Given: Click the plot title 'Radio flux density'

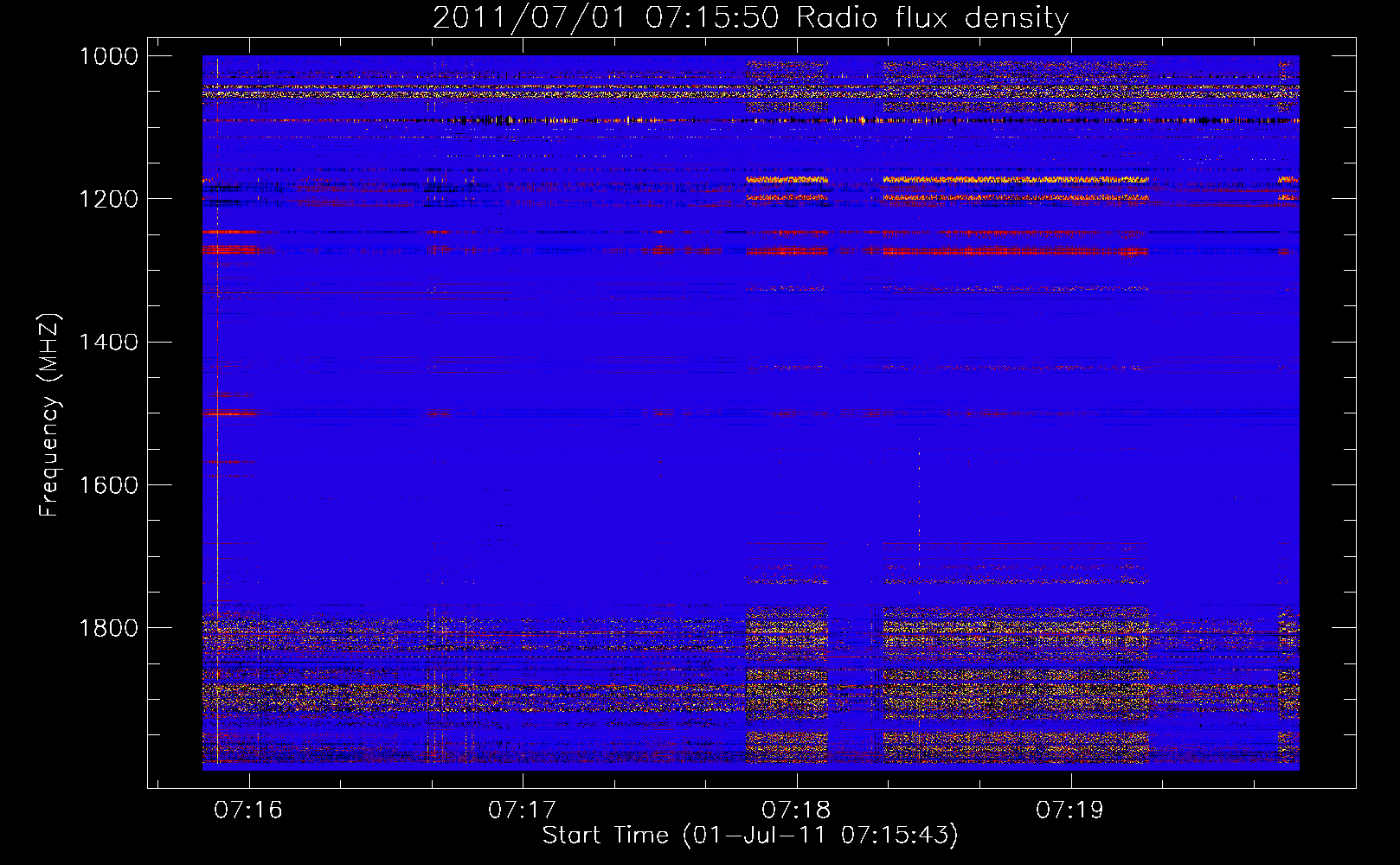Looking at the screenshot, I should 932,18.
